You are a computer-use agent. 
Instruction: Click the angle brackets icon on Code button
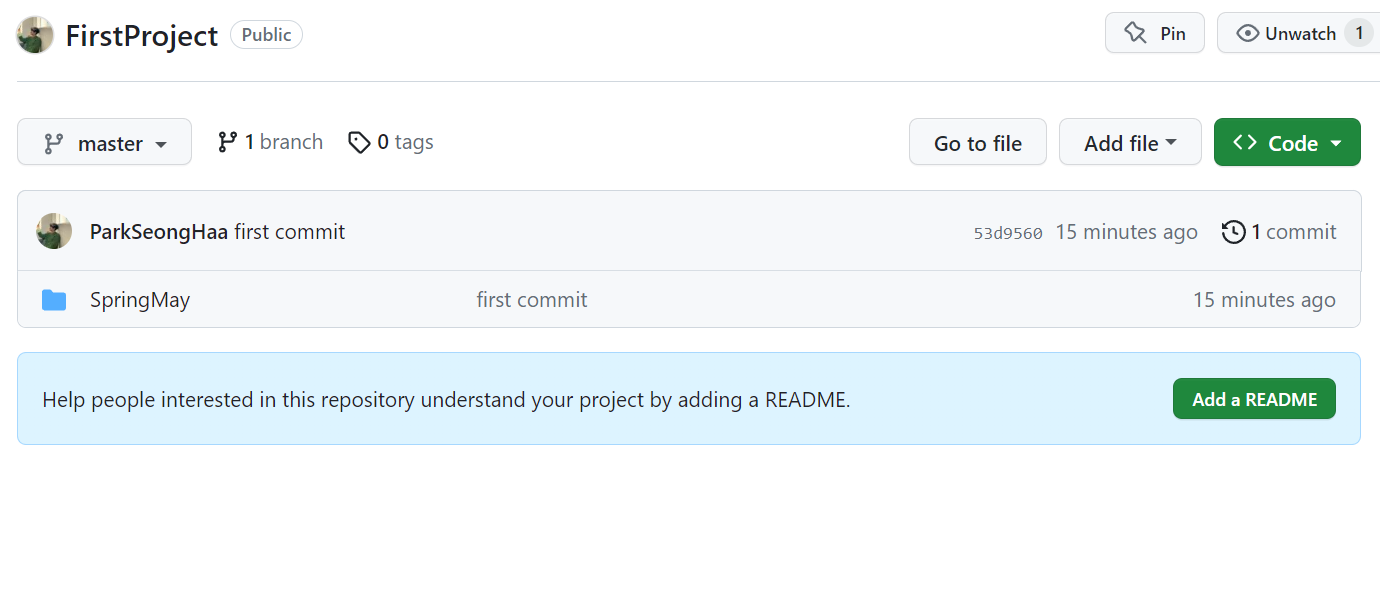point(1245,142)
